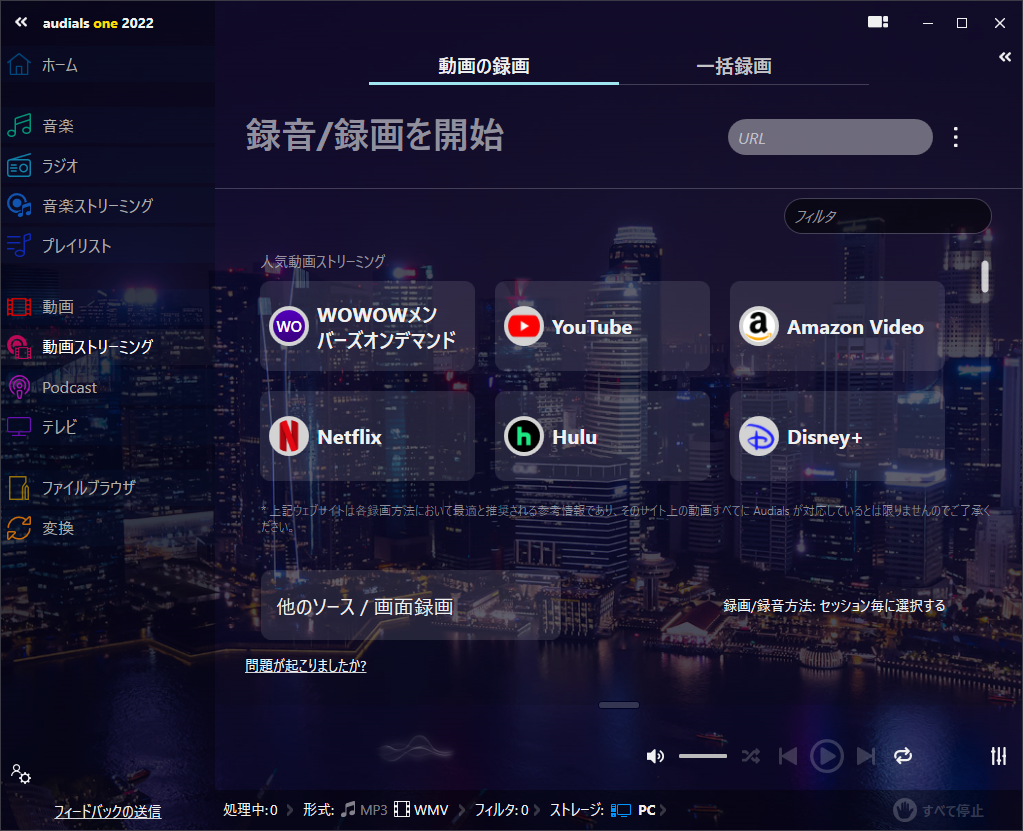Skip to the previous track
This screenshot has width=1023, height=831.
pos(787,756)
